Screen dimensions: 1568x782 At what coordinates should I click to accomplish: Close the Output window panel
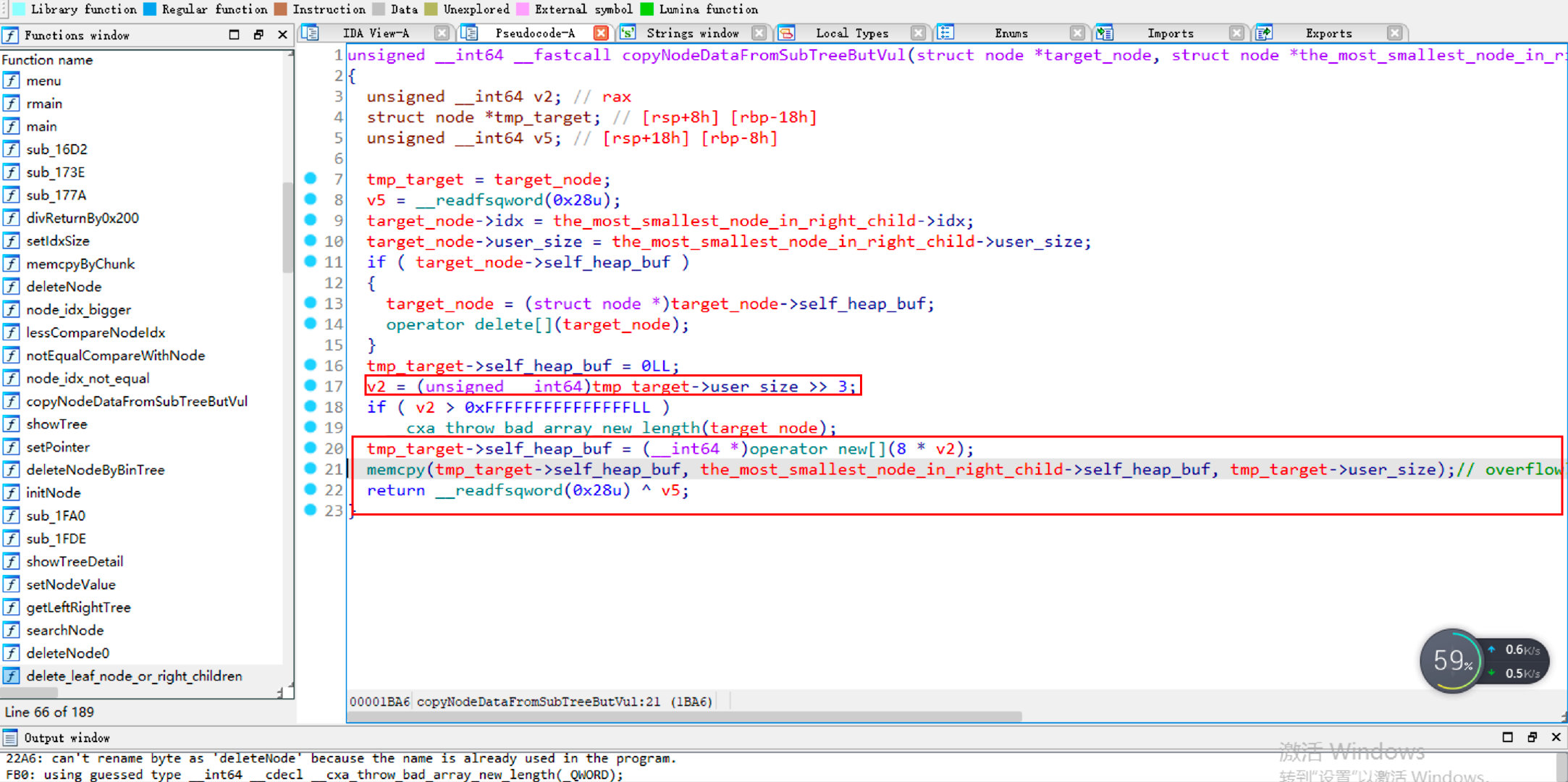click(x=1556, y=737)
